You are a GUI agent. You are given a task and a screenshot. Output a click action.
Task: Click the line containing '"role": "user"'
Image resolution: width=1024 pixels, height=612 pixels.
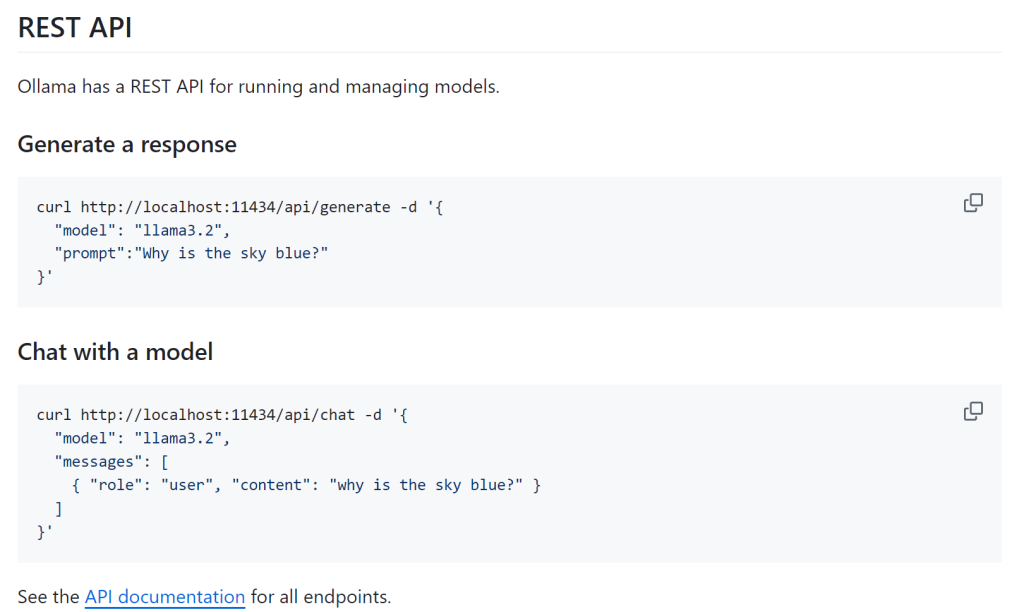(306, 485)
